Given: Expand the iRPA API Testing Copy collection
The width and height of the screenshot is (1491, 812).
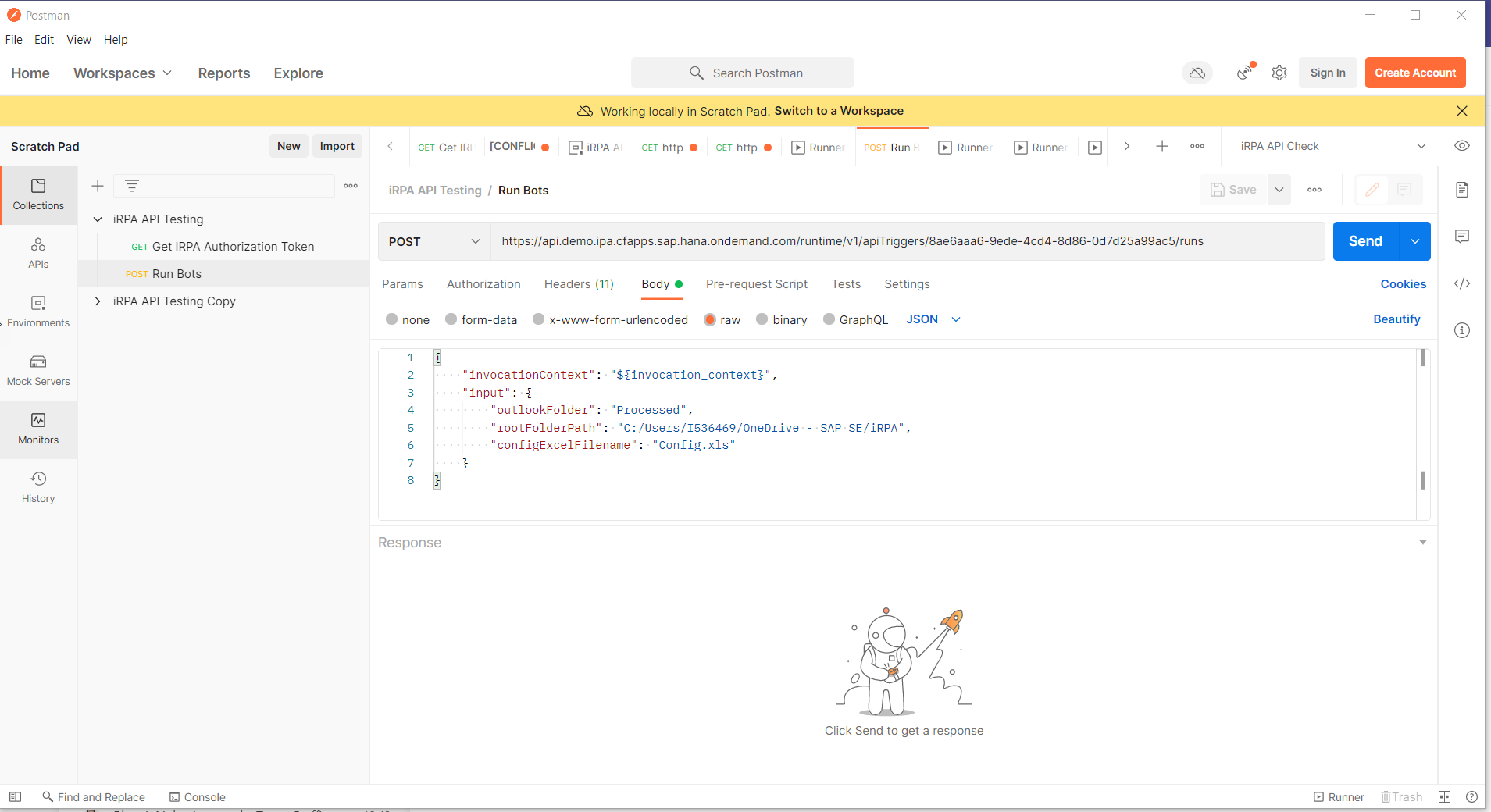Looking at the screenshot, I should click(98, 301).
